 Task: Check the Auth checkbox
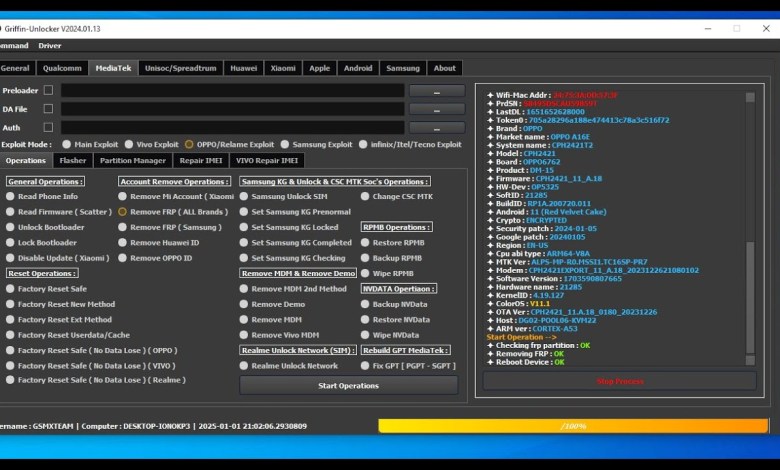(x=48, y=128)
